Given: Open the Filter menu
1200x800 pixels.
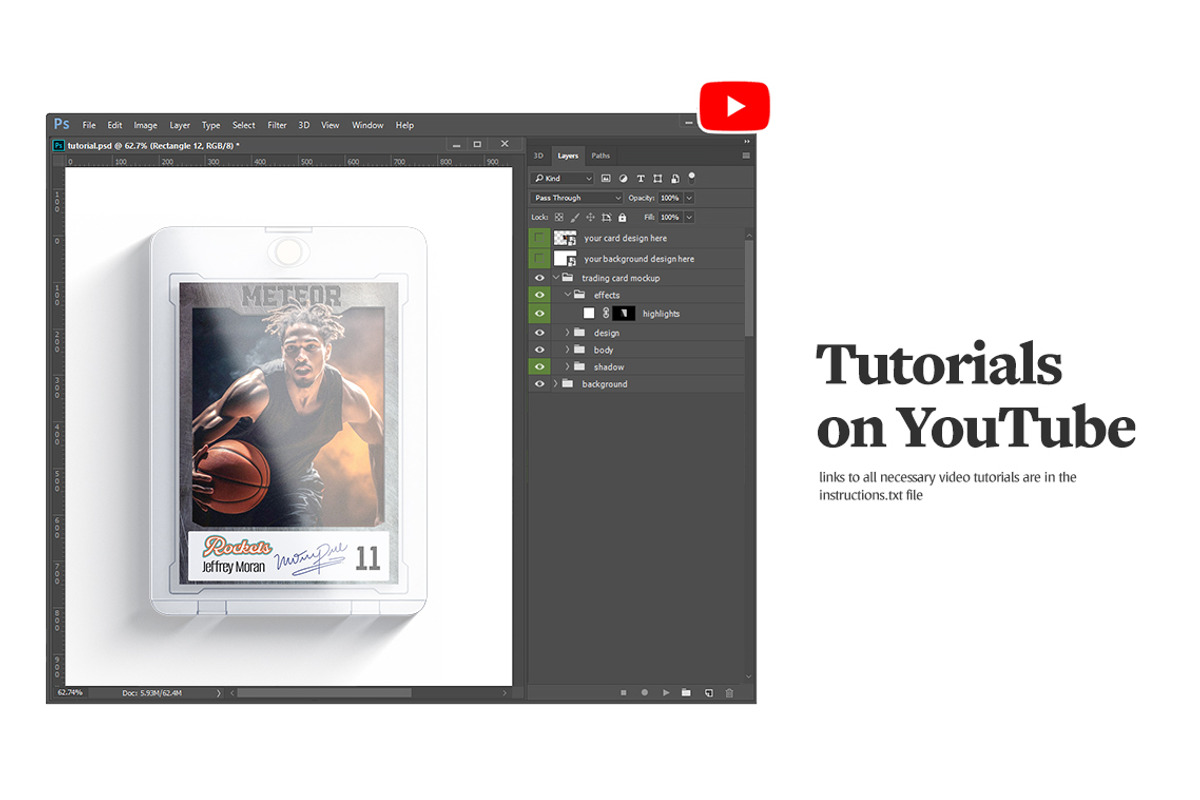Looking at the screenshot, I should (277, 125).
